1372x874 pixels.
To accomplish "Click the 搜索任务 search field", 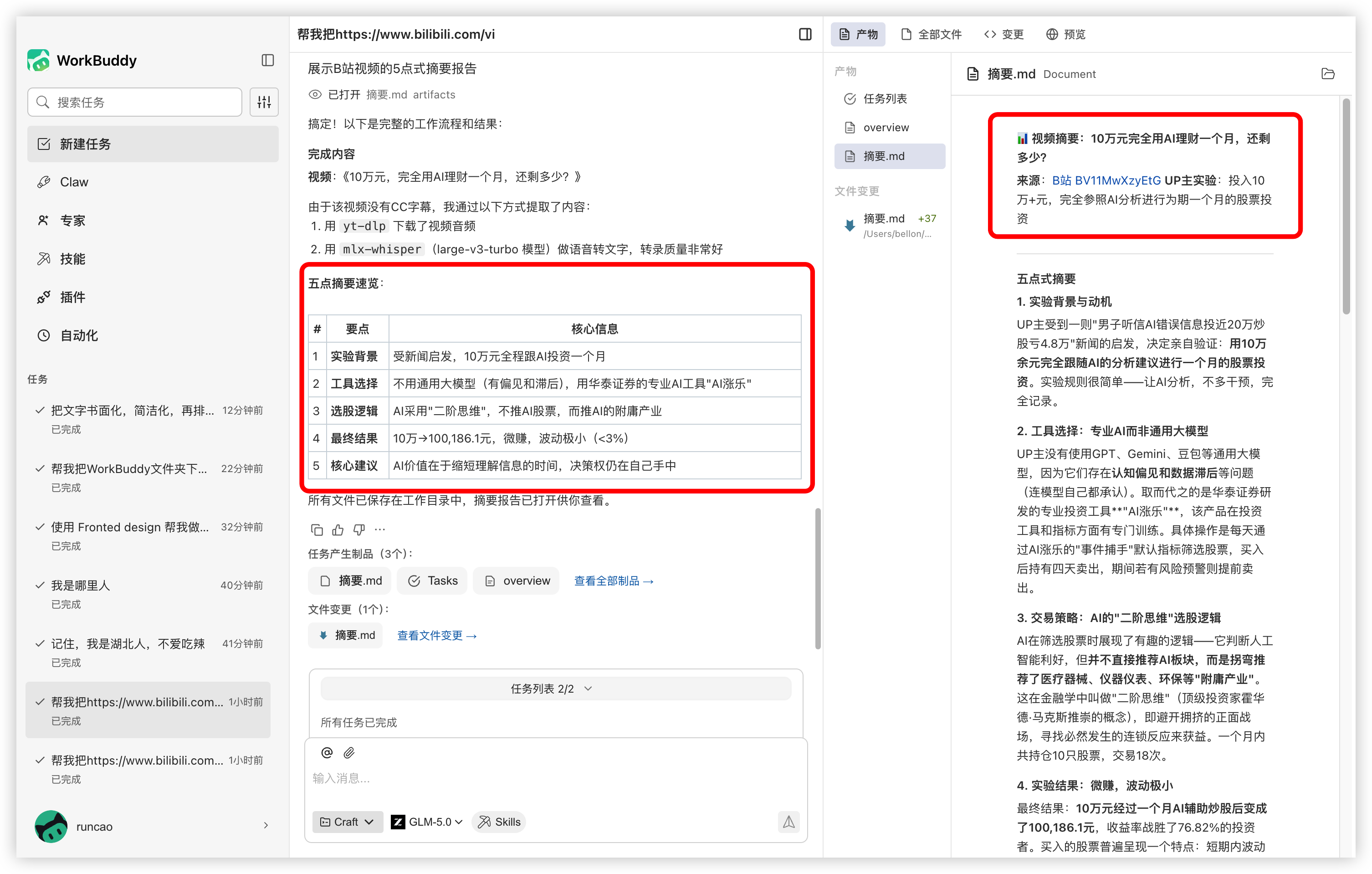I will (136, 102).
